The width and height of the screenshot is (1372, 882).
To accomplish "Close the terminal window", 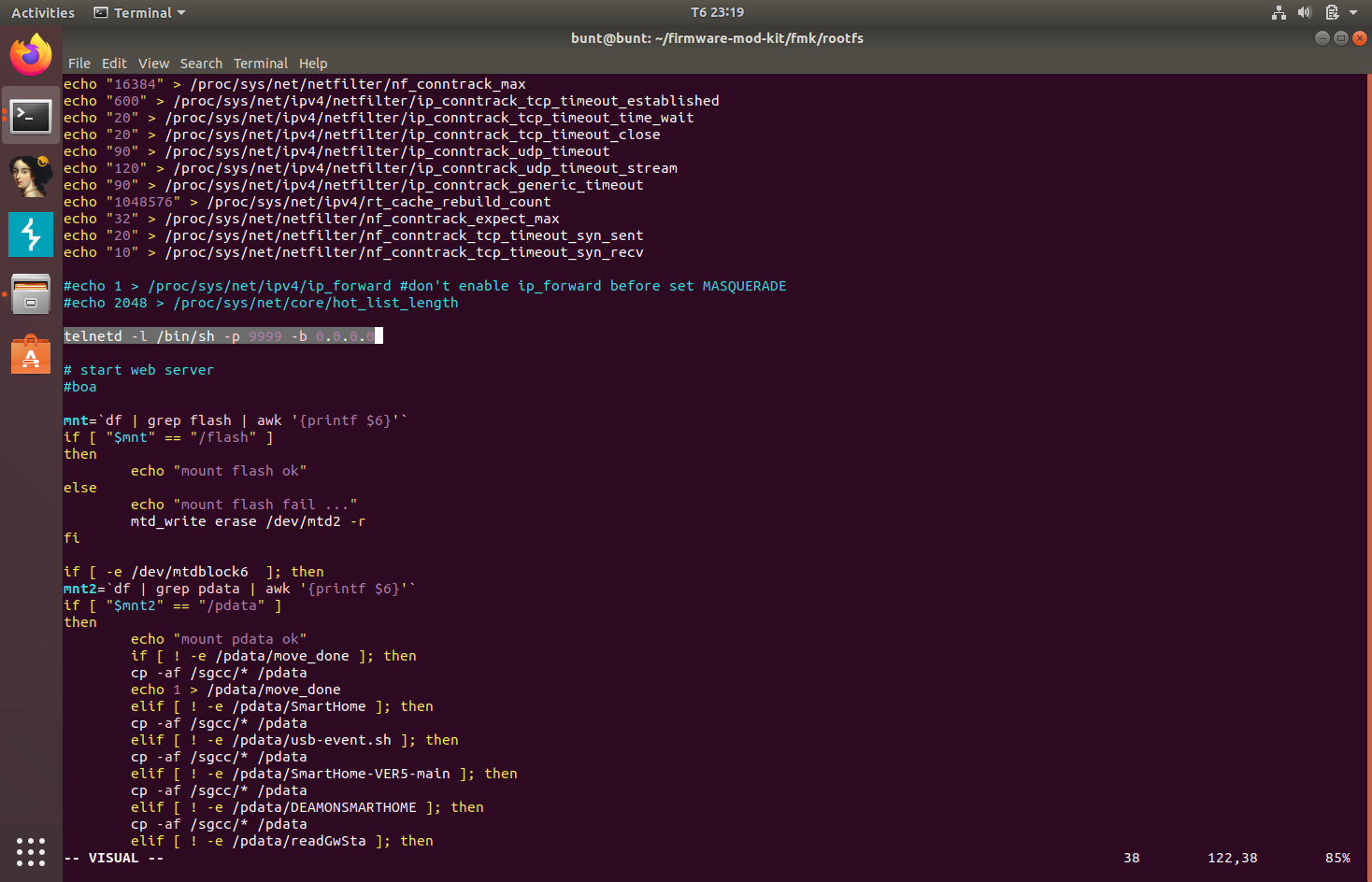I will tap(1360, 38).
